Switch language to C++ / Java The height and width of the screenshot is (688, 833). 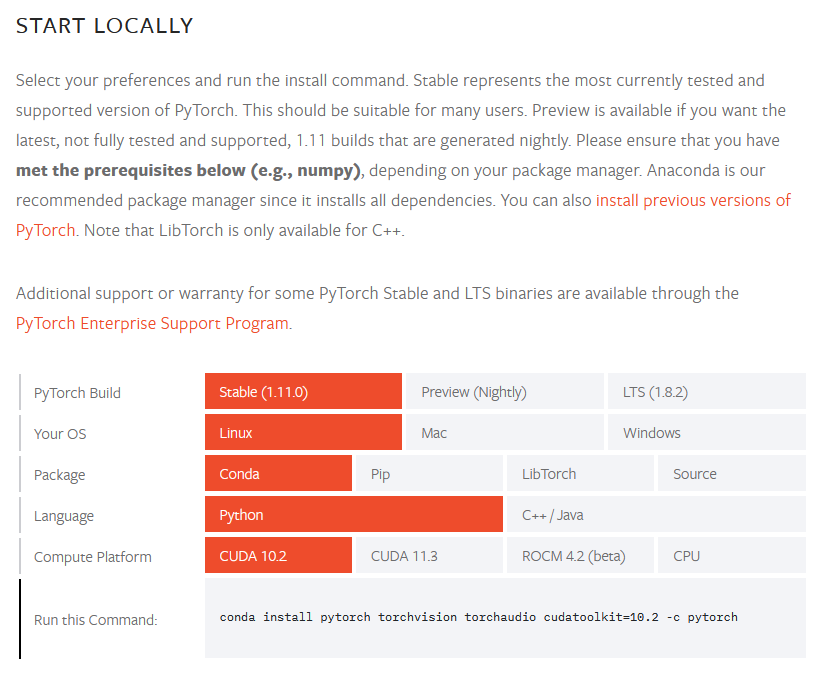[x=656, y=515]
